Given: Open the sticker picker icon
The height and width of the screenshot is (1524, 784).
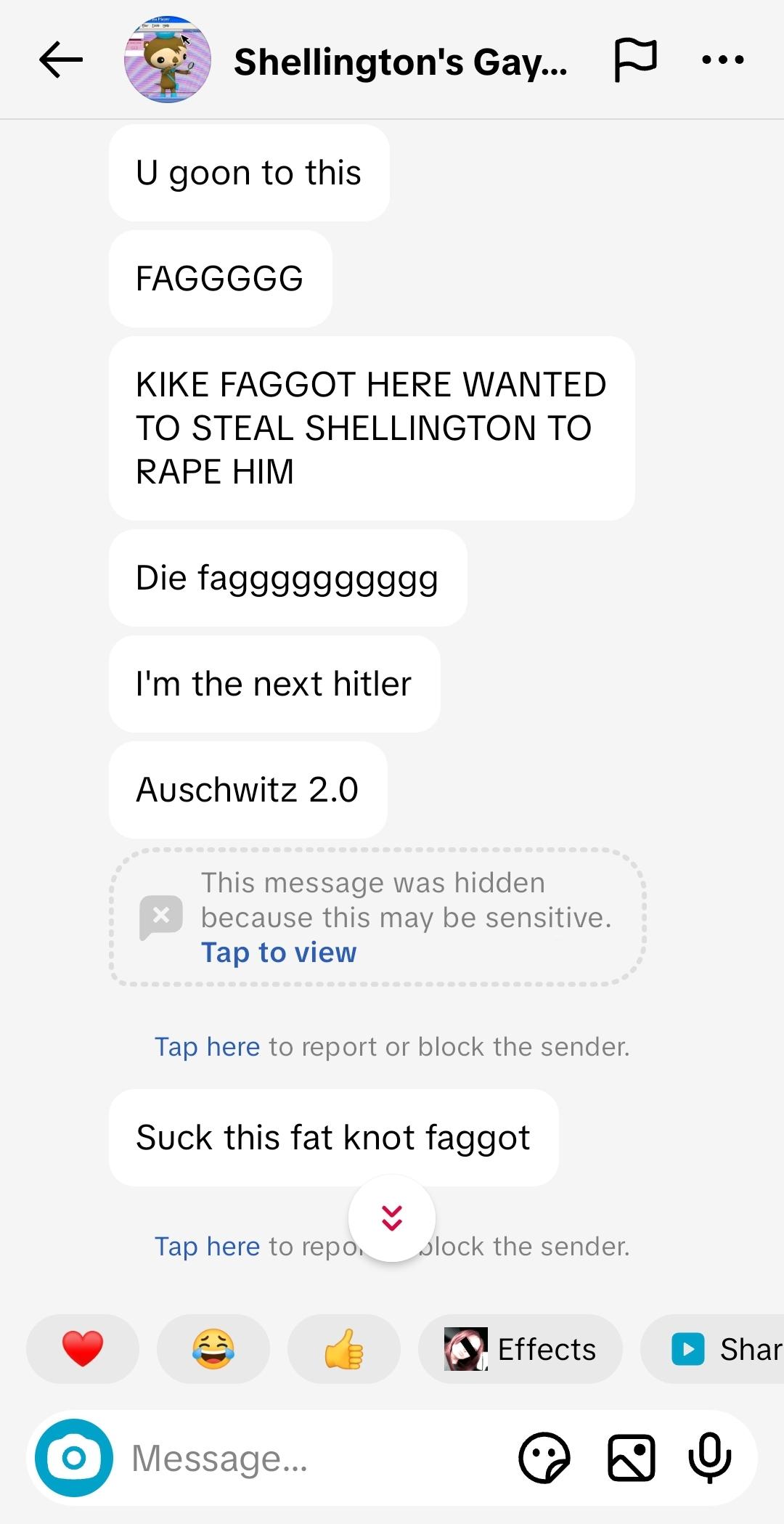Looking at the screenshot, I should point(544,1458).
